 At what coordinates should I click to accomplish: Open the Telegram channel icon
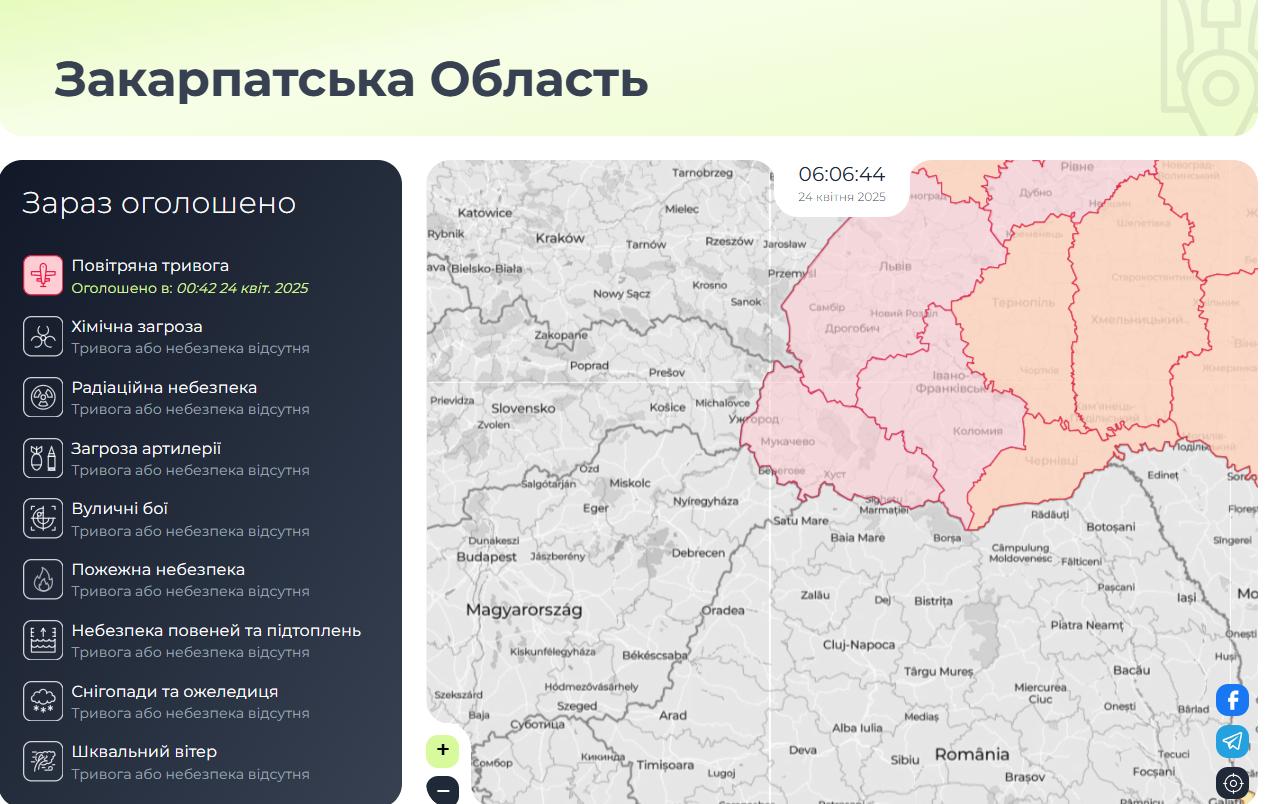1233,741
